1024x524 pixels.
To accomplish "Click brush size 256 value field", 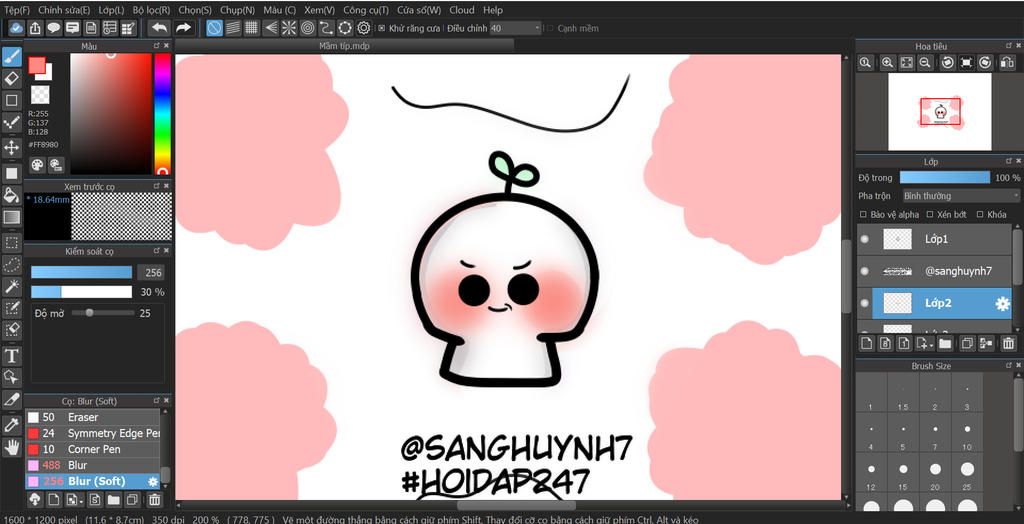I will pos(150,272).
